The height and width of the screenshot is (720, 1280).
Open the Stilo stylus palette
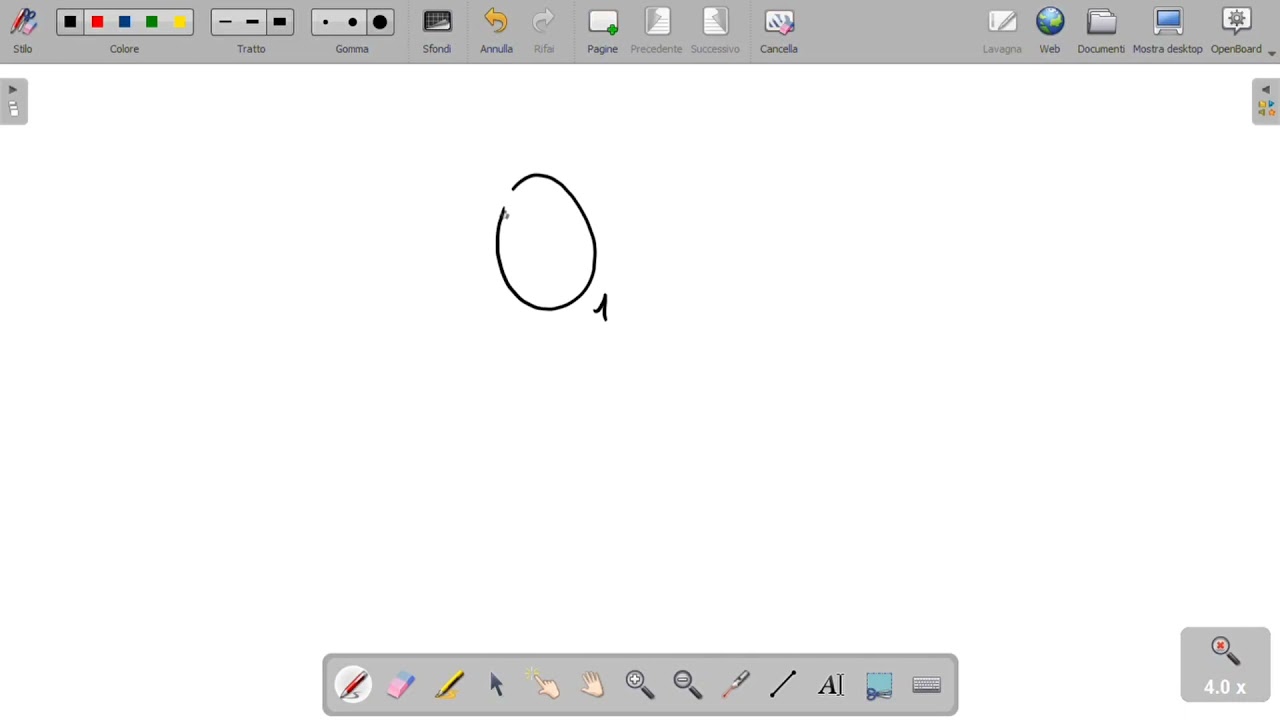pos(23,31)
